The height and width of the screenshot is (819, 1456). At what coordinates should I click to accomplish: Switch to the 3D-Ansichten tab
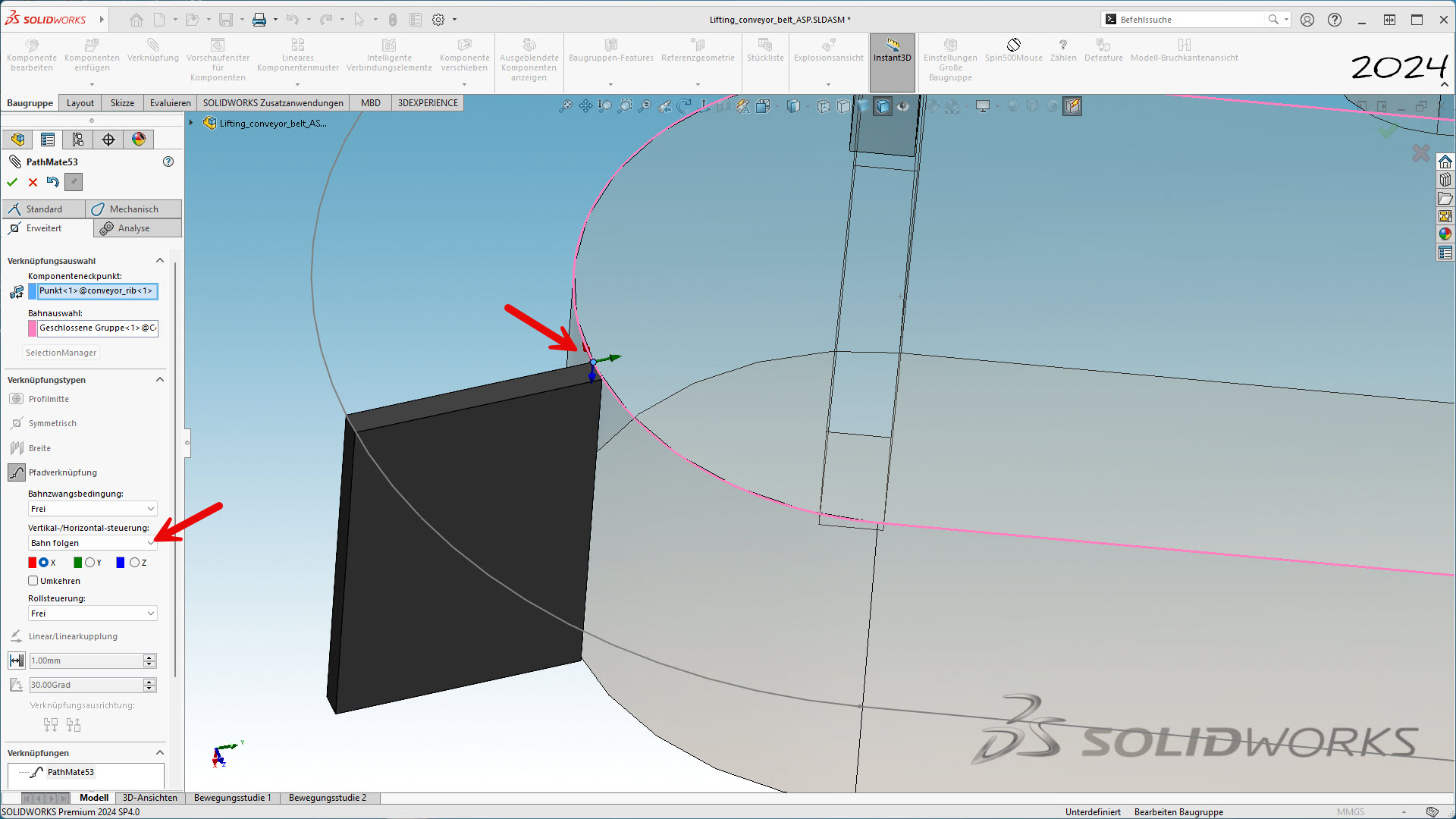coord(150,798)
